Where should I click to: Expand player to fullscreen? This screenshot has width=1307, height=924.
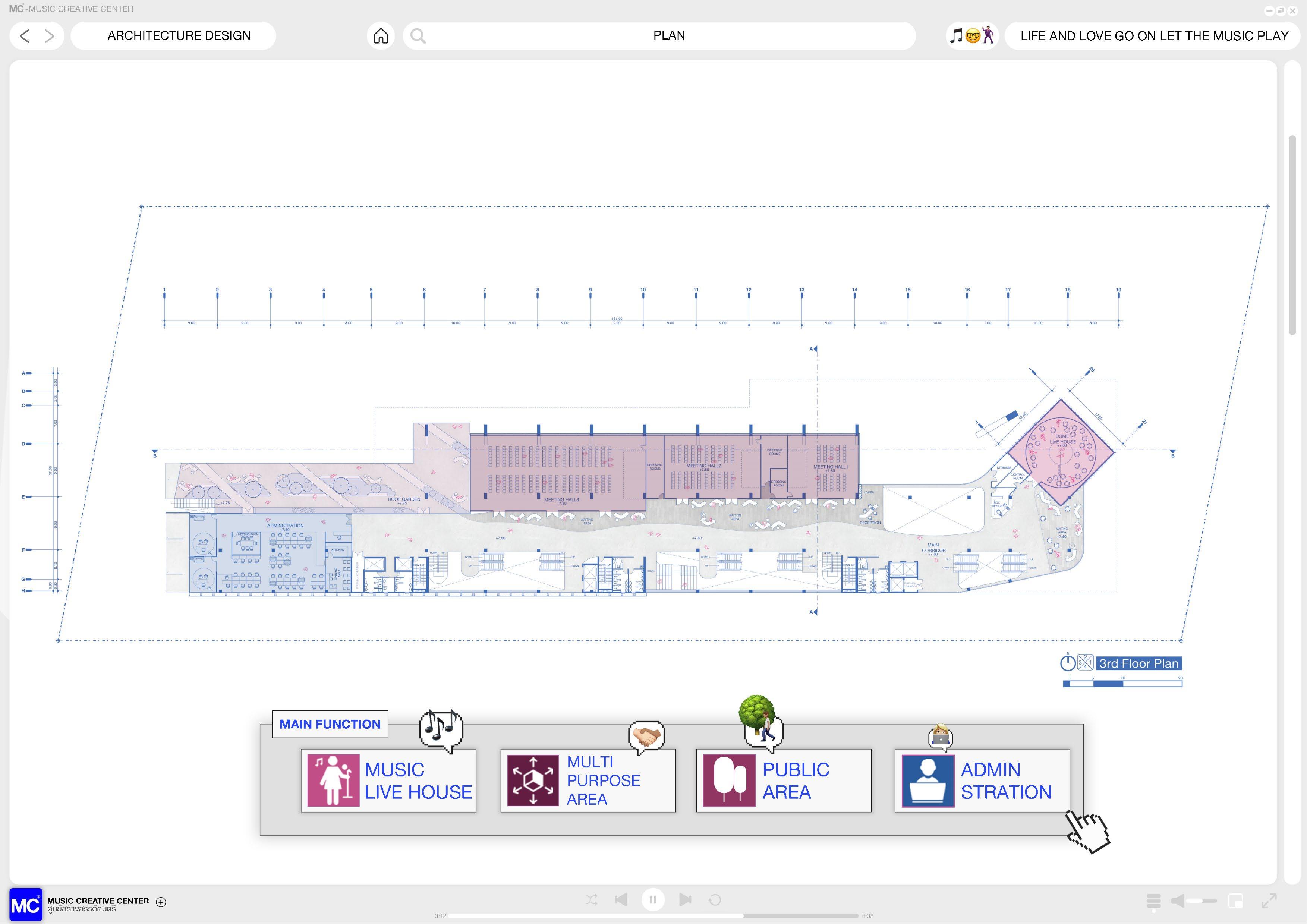click(1269, 901)
